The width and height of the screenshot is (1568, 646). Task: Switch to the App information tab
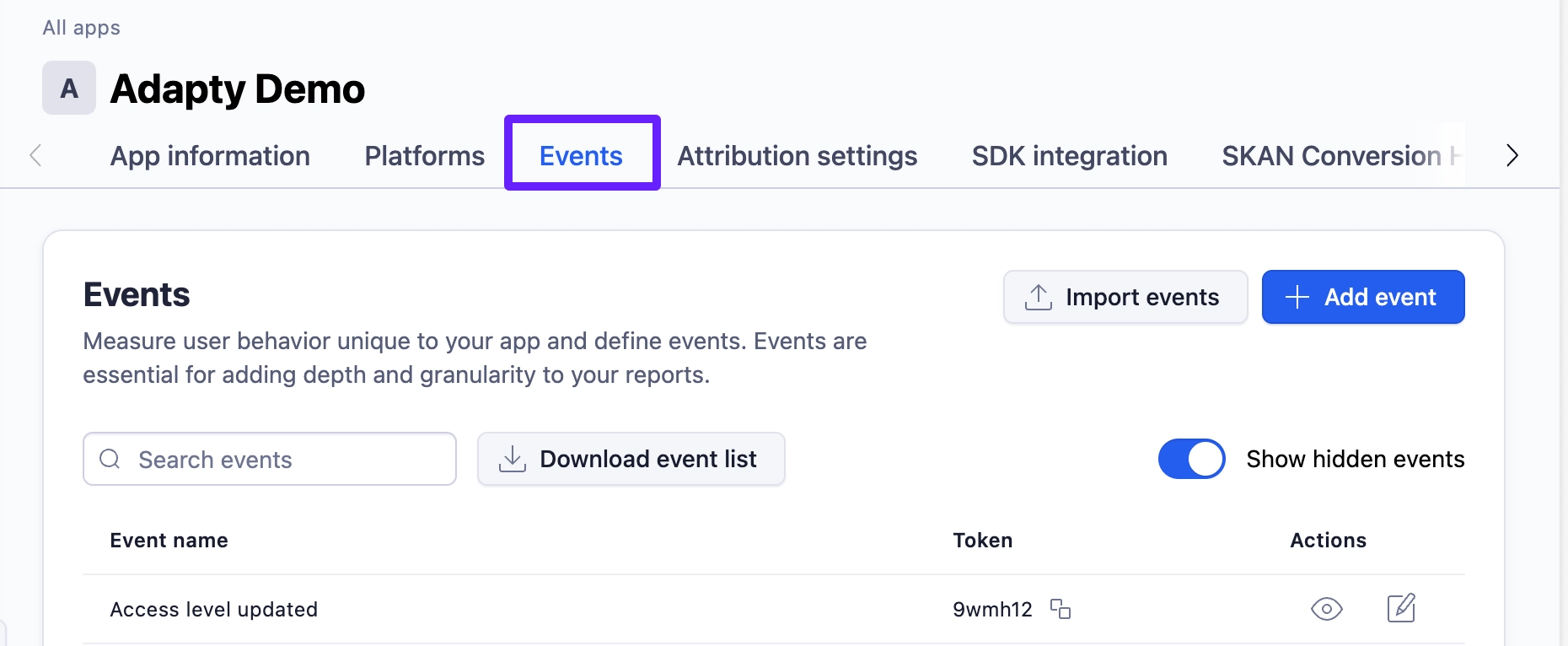click(x=210, y=156)
